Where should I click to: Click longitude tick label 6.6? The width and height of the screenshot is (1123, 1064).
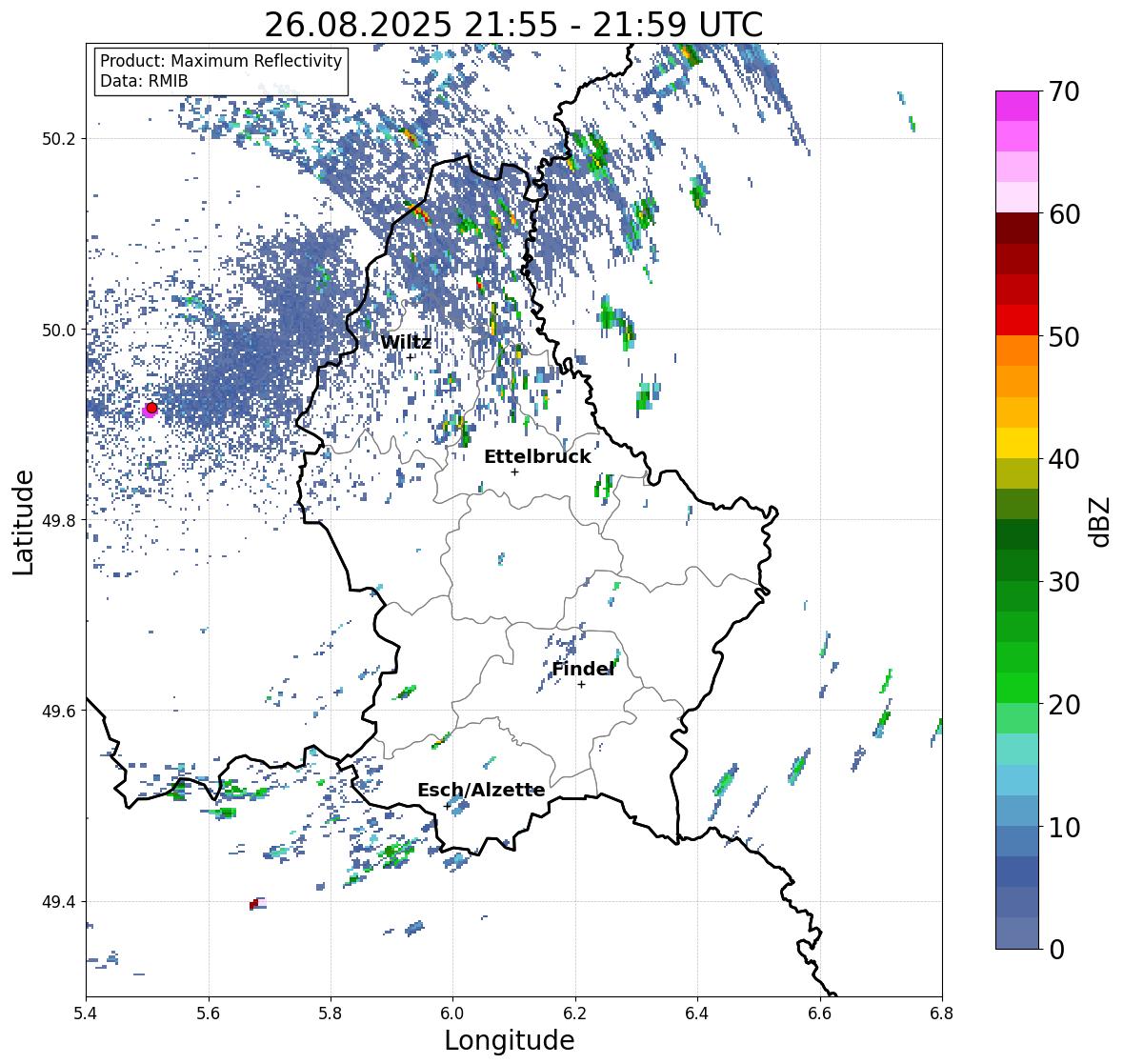click(820, 1013)
